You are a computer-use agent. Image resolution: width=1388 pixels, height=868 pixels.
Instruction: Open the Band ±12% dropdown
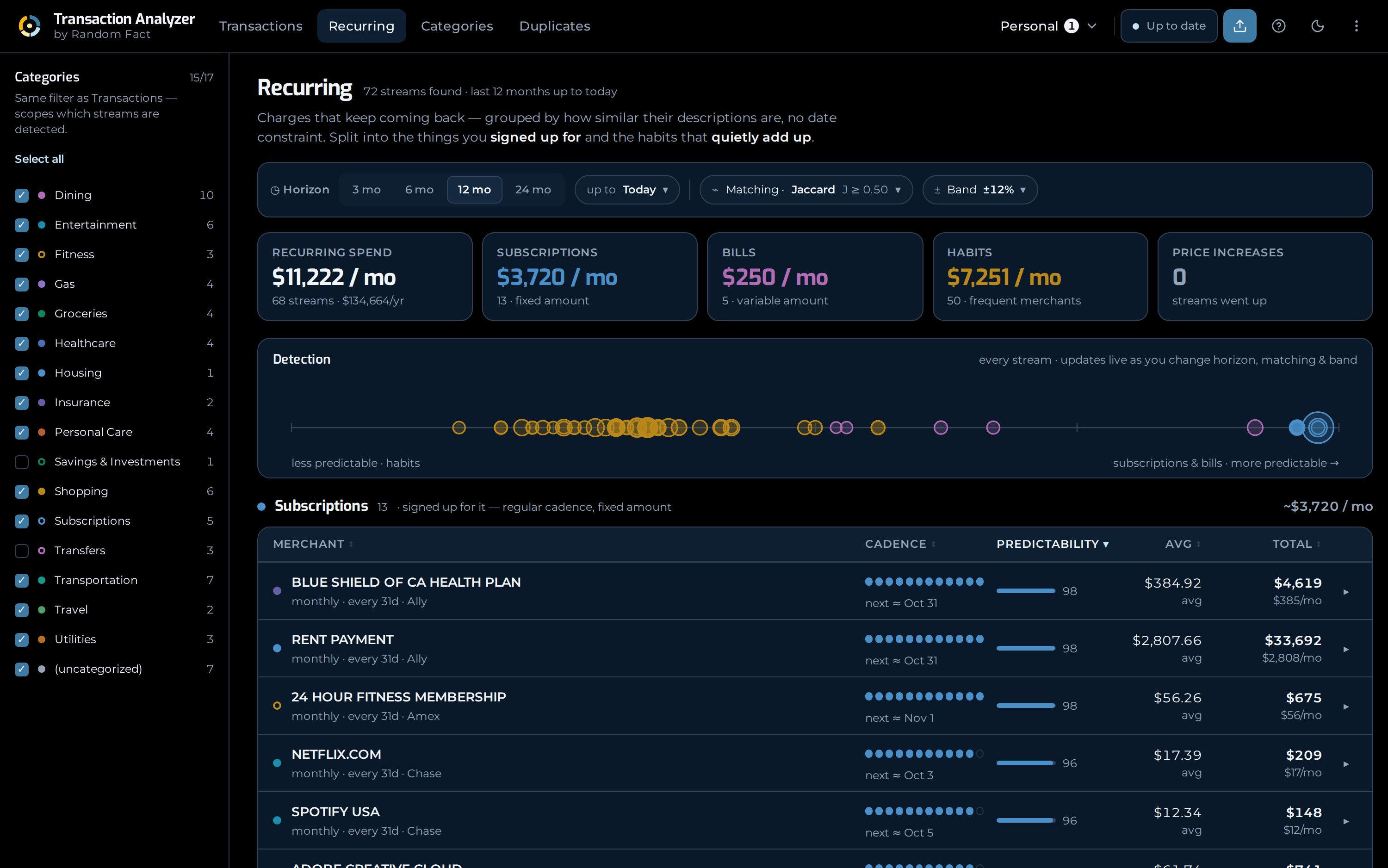point(980,189)
